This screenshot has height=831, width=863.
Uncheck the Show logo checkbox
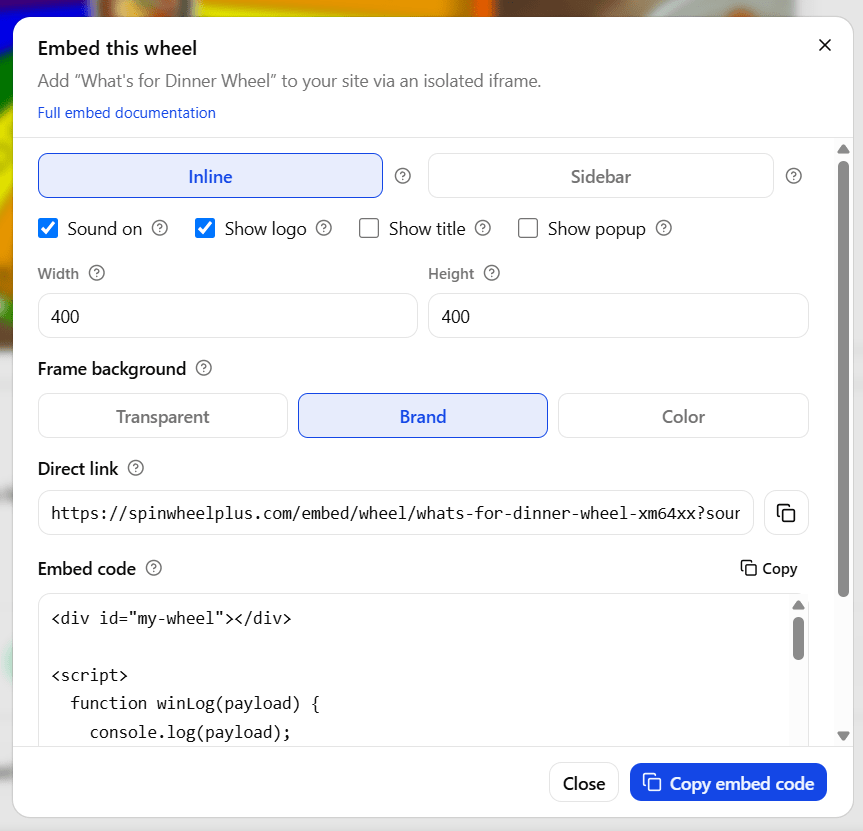pos(205,228)
